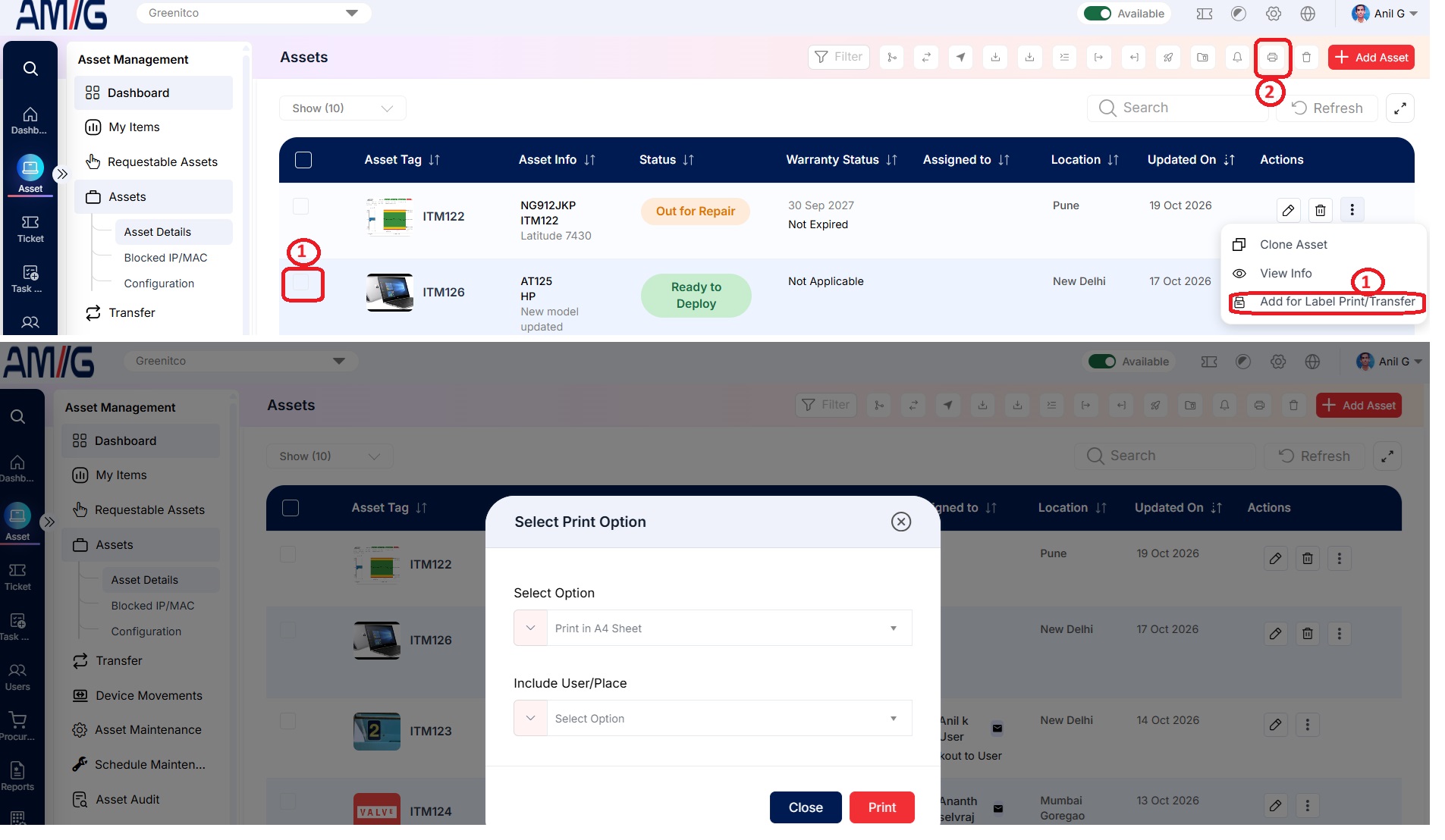The height and width of the screenshot is (840, 1445).
Task: Open the Users section in the lower sidebar
Action: pyautogui.click(x=17, y=677)
